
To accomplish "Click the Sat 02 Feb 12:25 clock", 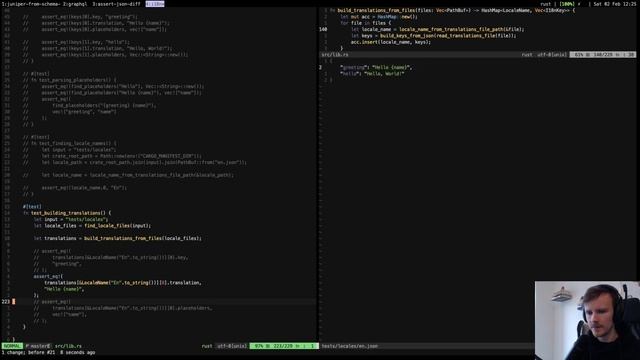I will tap(615, 4).
